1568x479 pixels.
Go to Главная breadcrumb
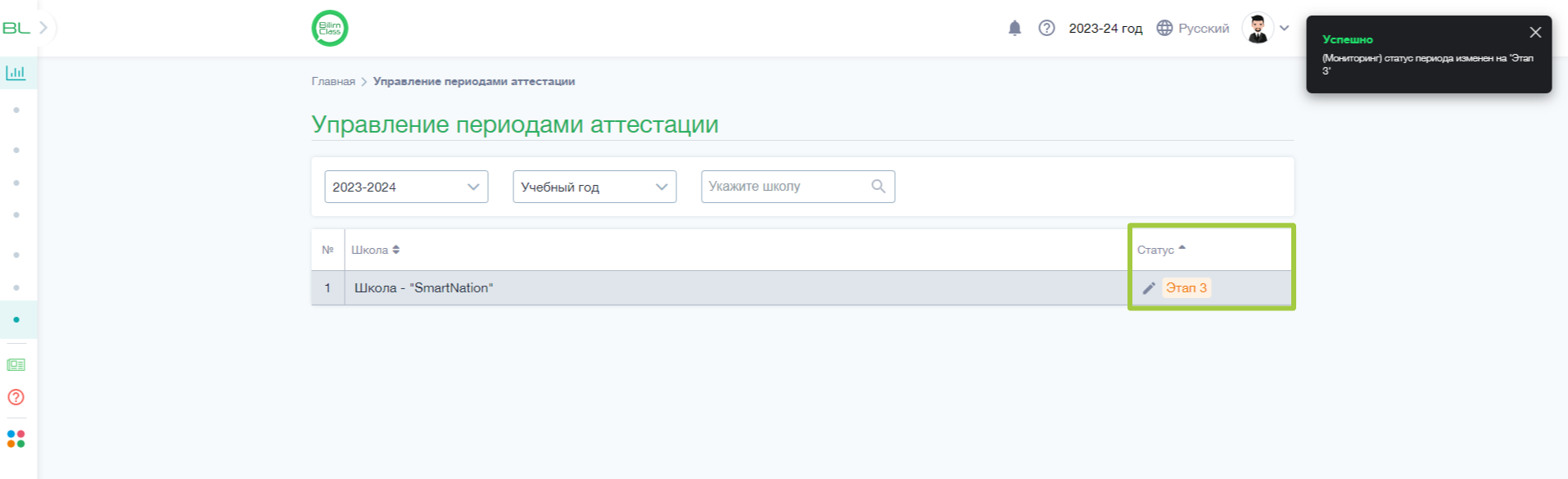coord(333,81)
